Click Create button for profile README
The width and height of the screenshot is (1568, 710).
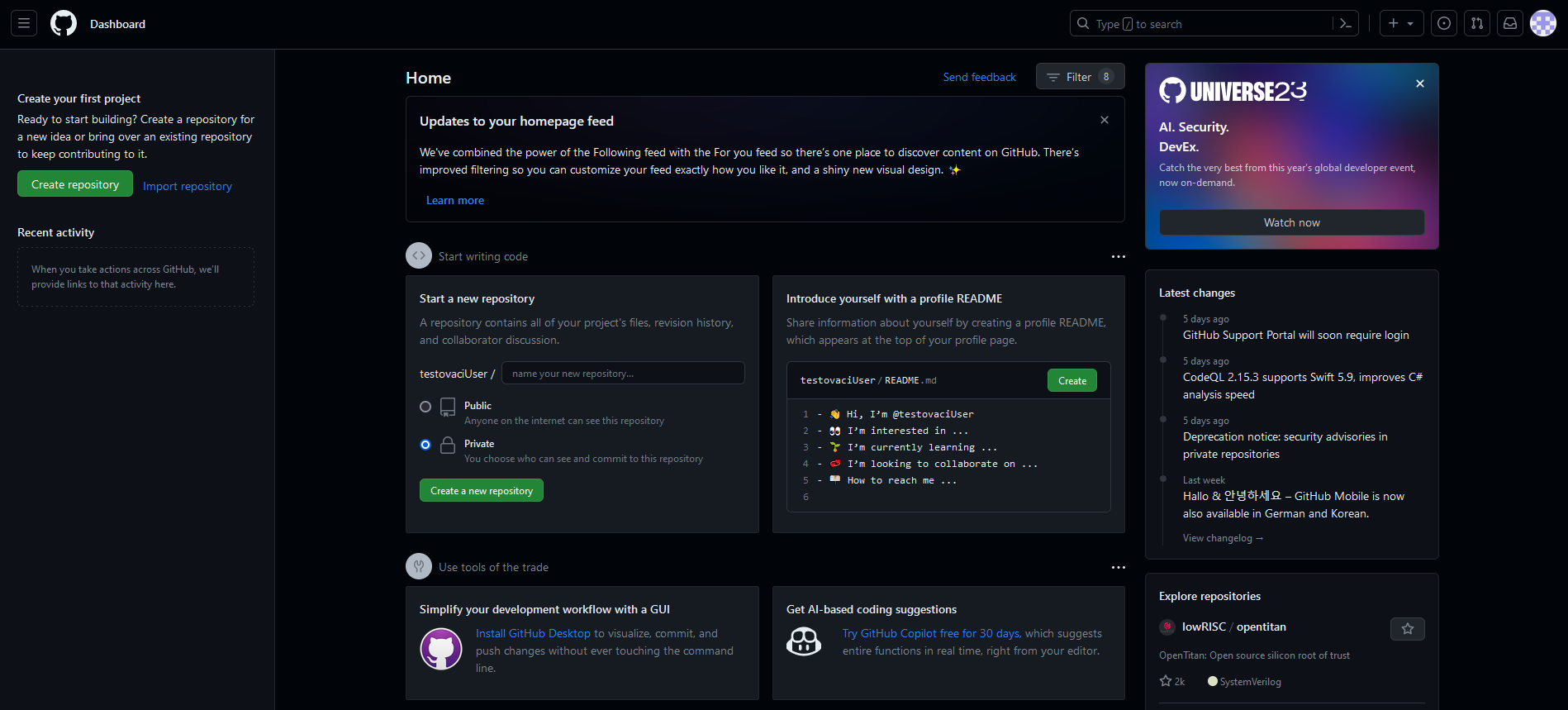tap(1072, 380)
